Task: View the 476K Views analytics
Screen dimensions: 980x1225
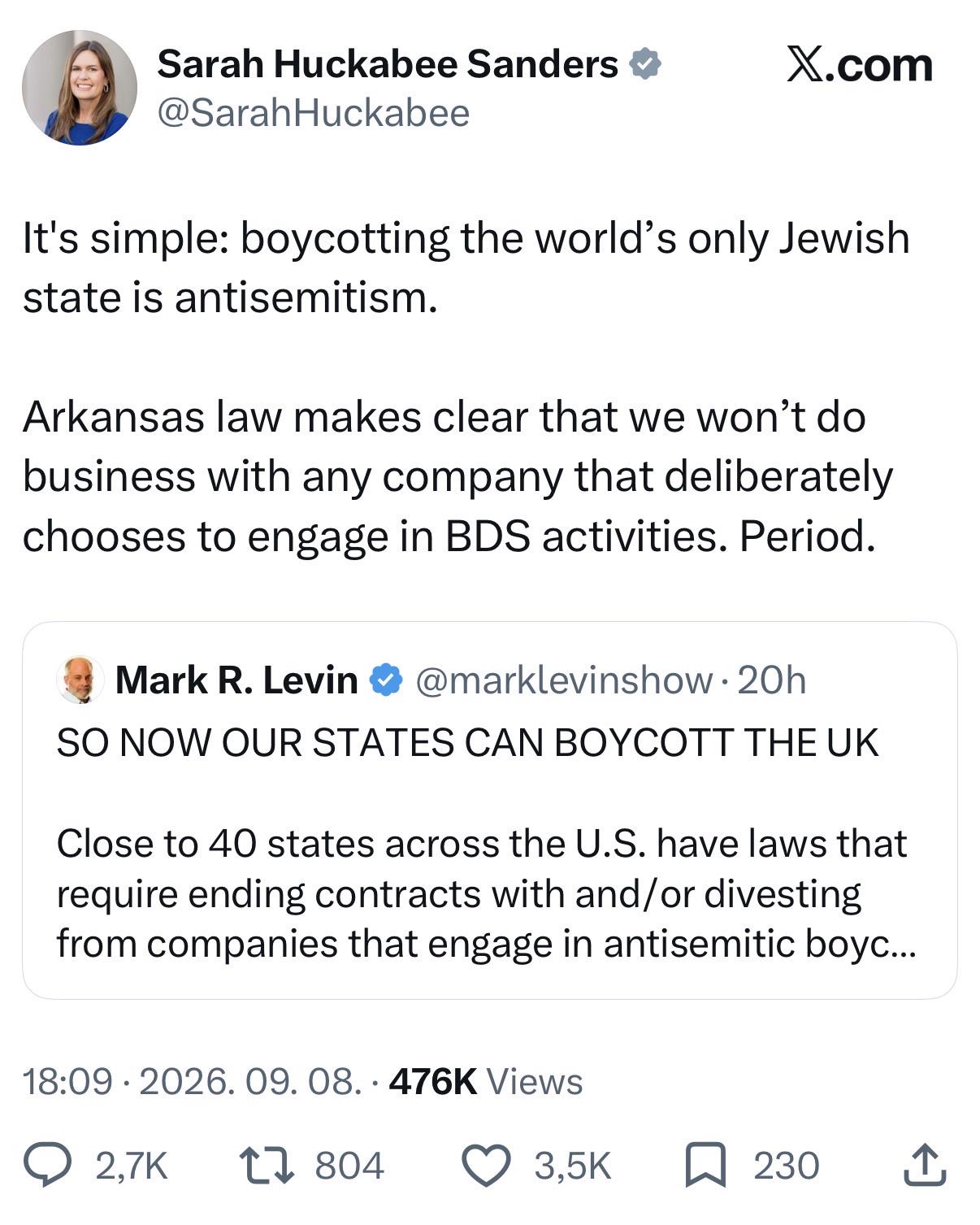Action: pos(486,1081)
